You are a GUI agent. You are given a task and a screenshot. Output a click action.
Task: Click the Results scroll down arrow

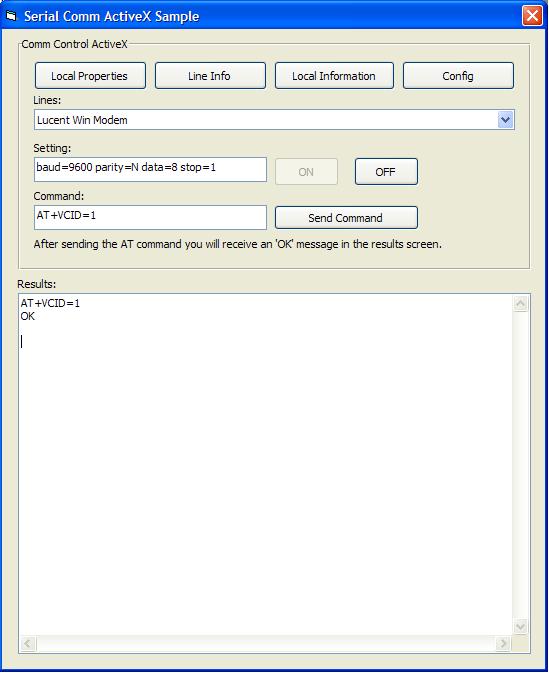pyautogui.click(x=521, y=627)
